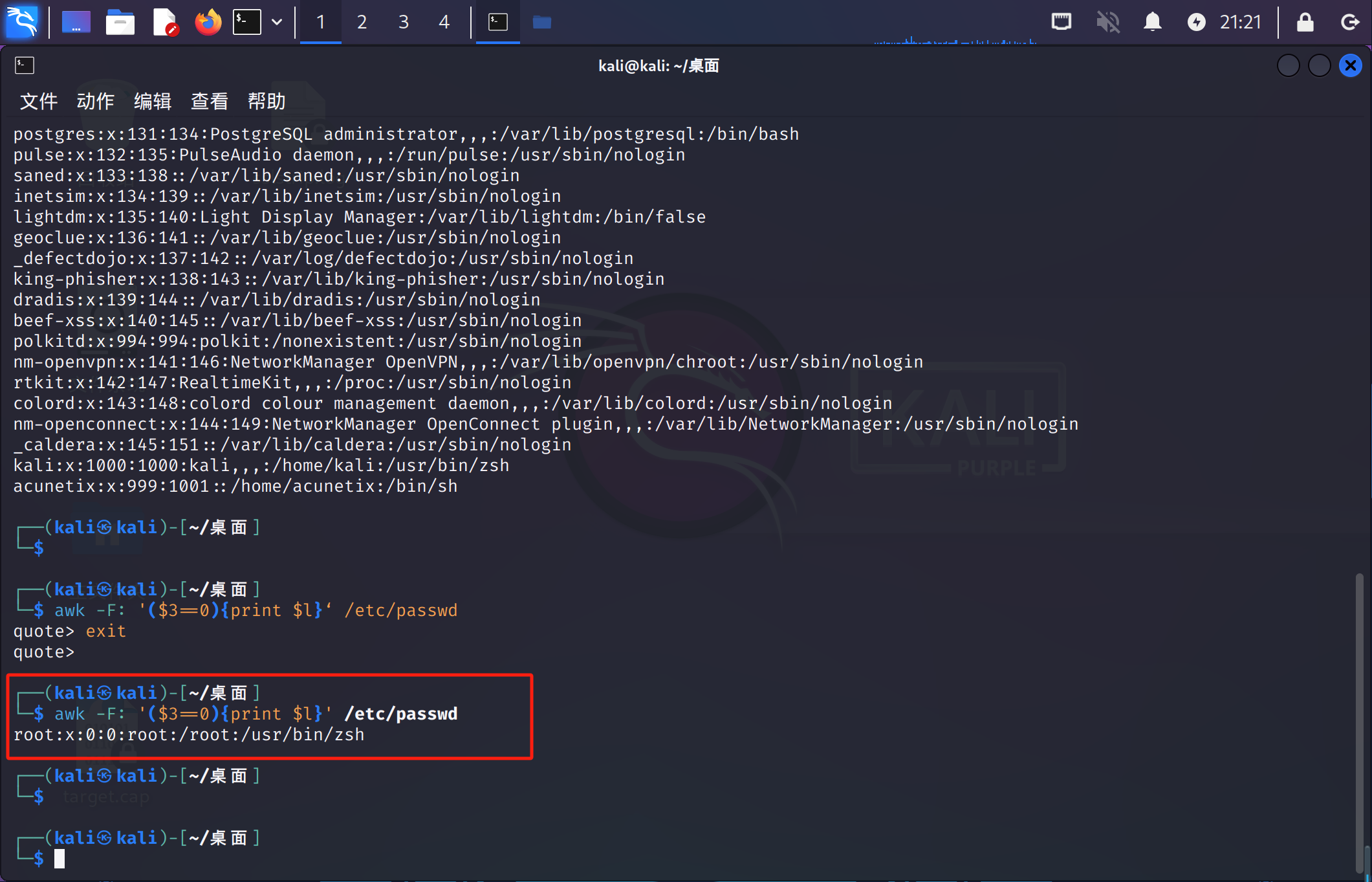Toggle the muted volume icon

click(x=1107, y=22)
